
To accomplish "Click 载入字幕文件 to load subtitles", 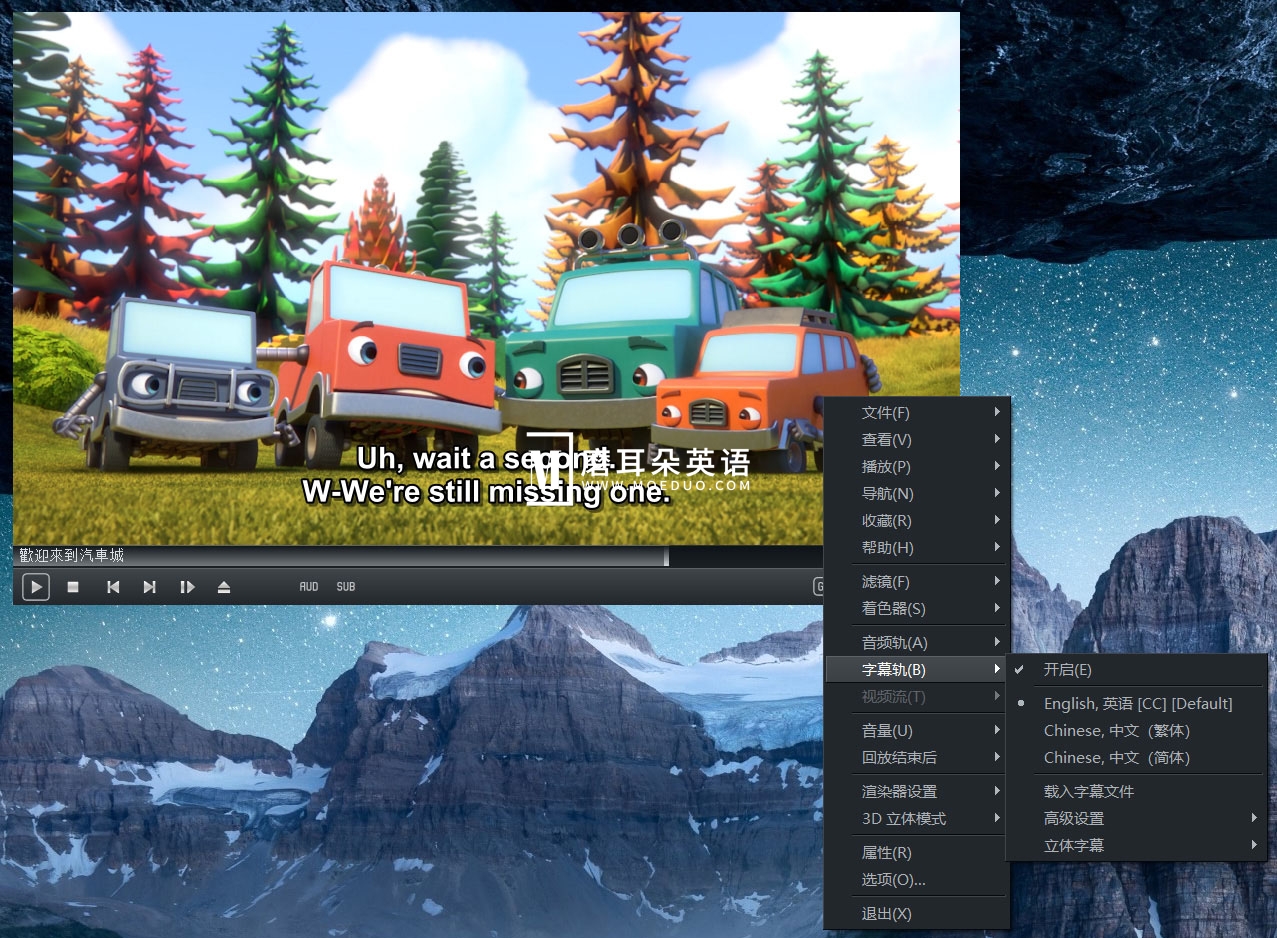I will (x=1088, y=792).
